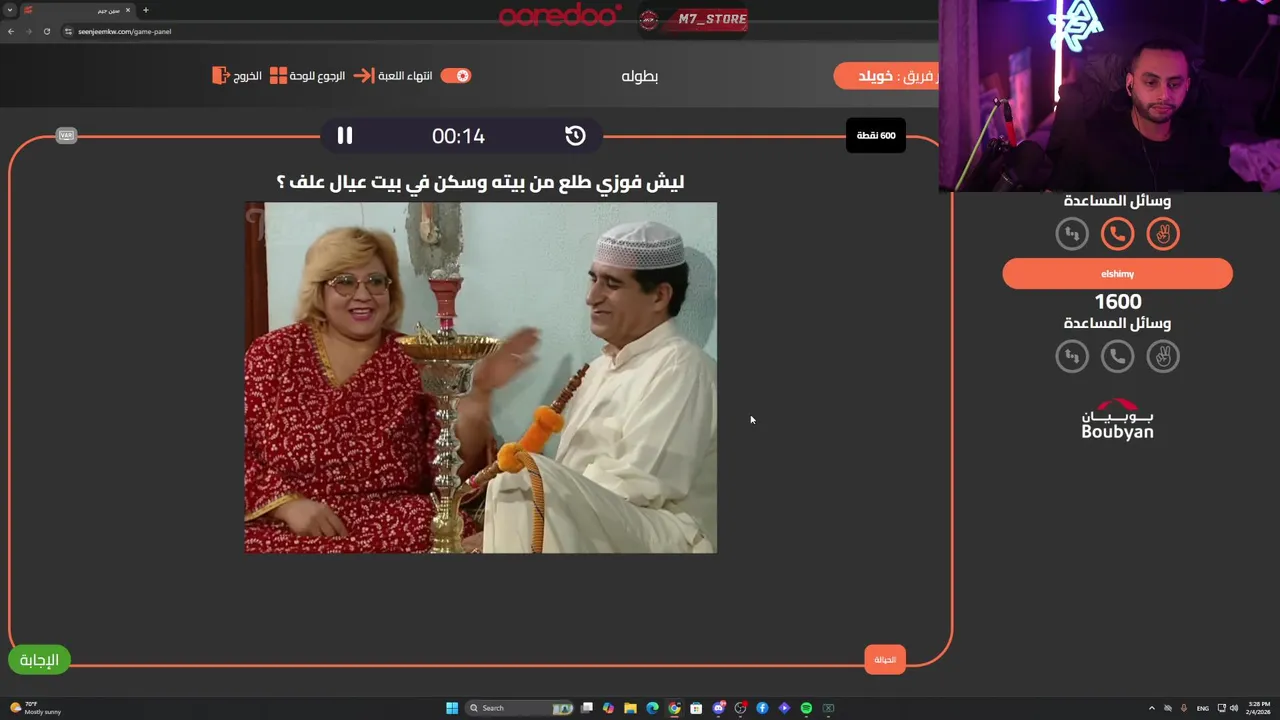Open Spotify from the taskbar
Image resolution: width=1280 pixels, height=720 pixels.
pos(806,708)
